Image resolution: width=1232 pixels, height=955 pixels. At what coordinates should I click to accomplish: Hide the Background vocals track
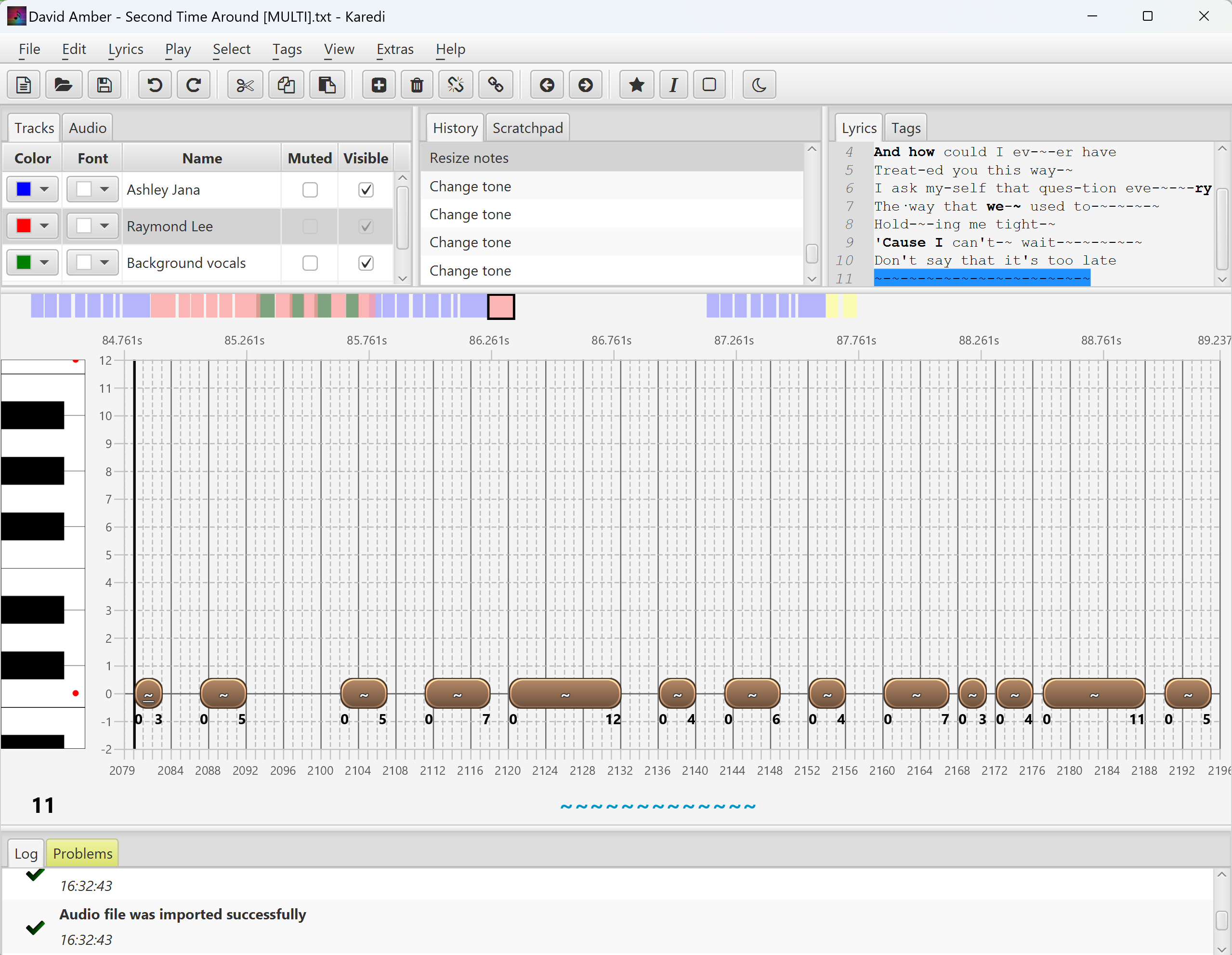click(366, 263)
